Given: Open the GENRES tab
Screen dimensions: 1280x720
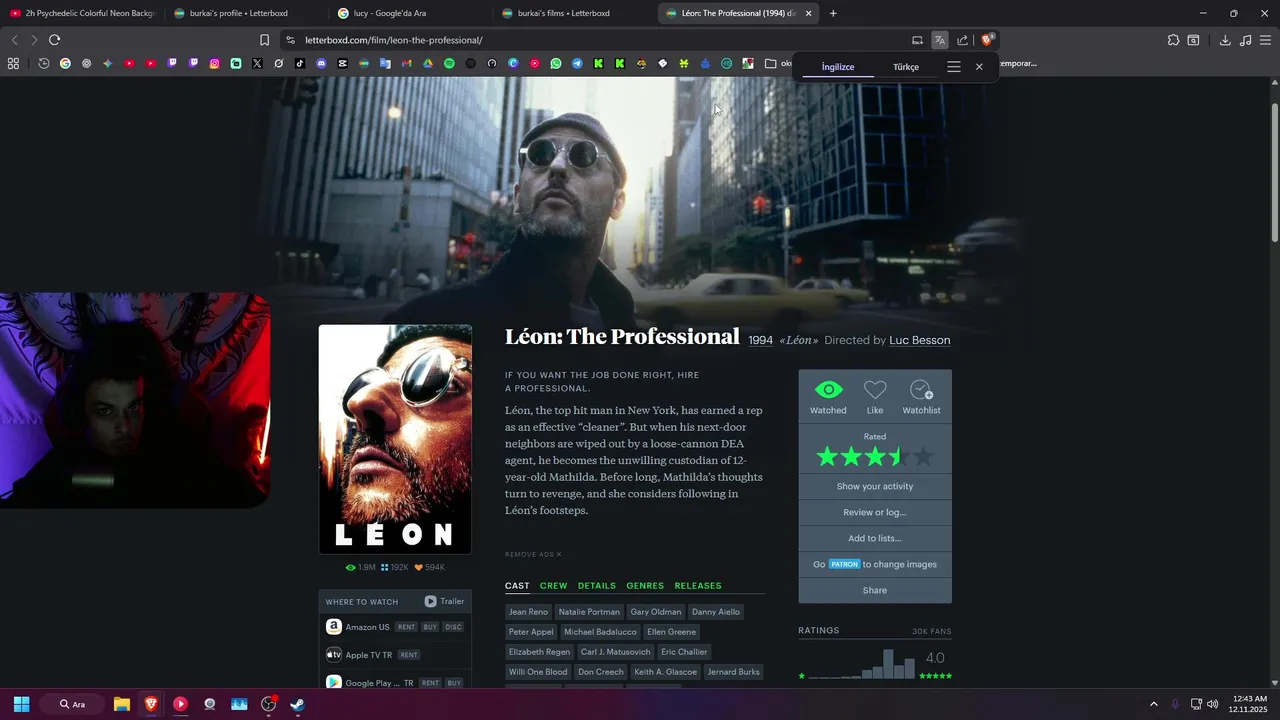Looking at the screenshot, I should (x=645, y=586).
